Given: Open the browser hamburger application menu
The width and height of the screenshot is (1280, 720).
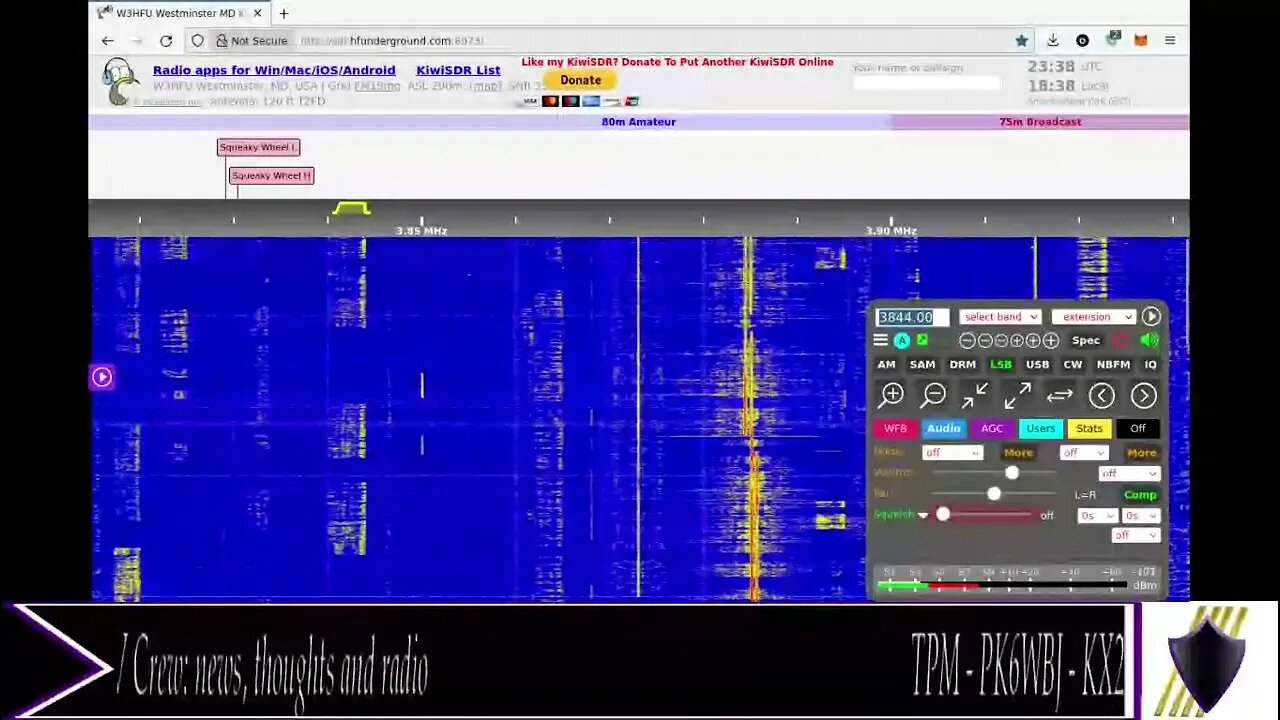Looking at the screenshot, I should click(x=1170, y=41).
